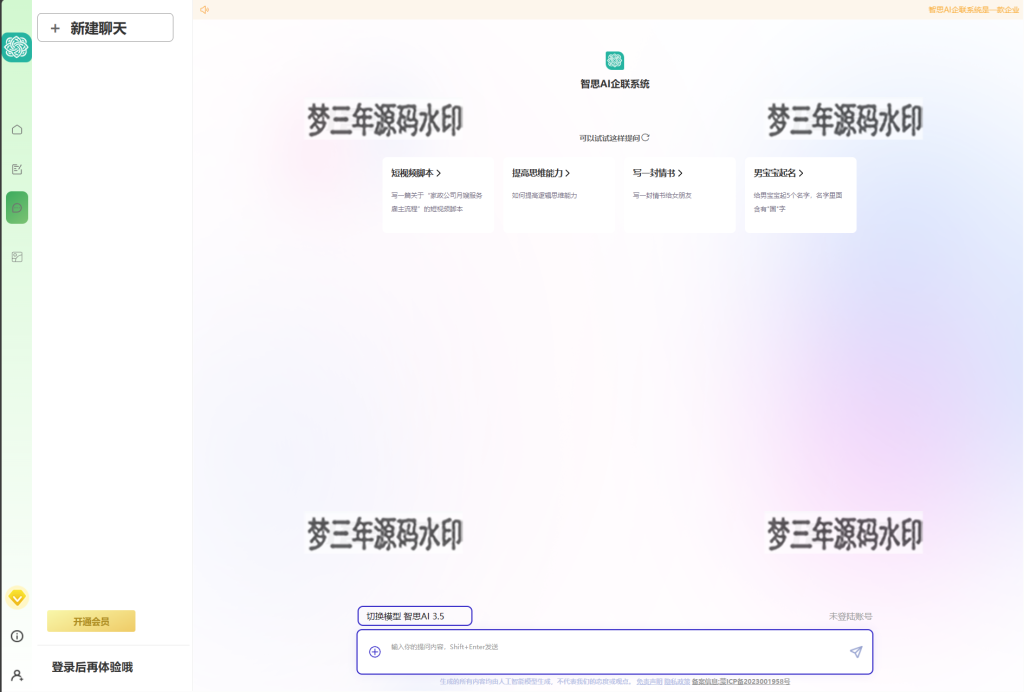
Task: Click the announcement speaker icon
Action: pyautogui.click(x=204, y=10)
